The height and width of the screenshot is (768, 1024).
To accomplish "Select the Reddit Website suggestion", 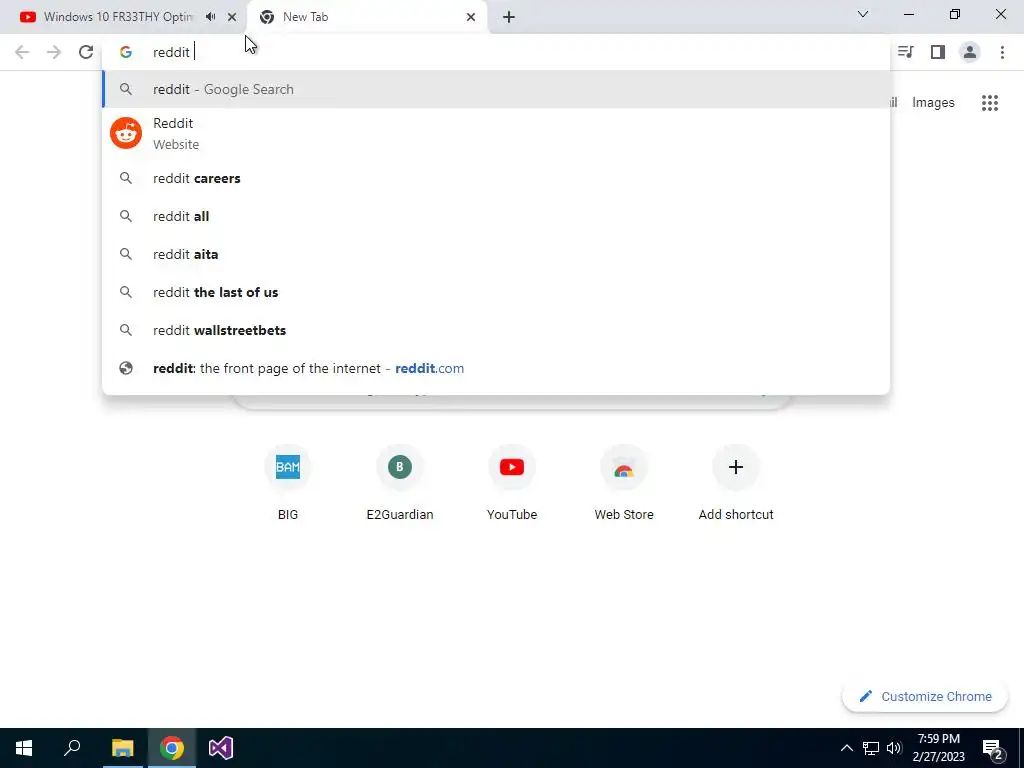I will pyautogui.click(x=496, y=134).
